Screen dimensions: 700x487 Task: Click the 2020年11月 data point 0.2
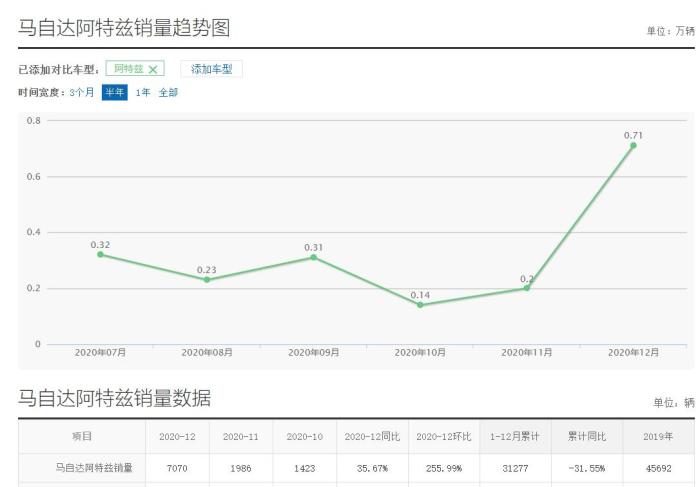[x=527, y=288]
